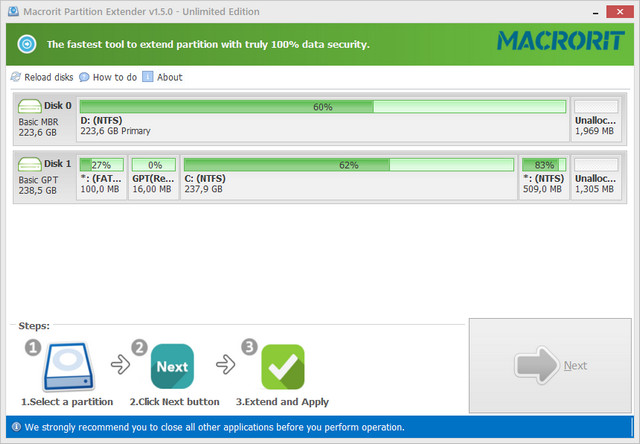Select Disk 1 unallocated 1,305 MB space

(x=596, y=177)
